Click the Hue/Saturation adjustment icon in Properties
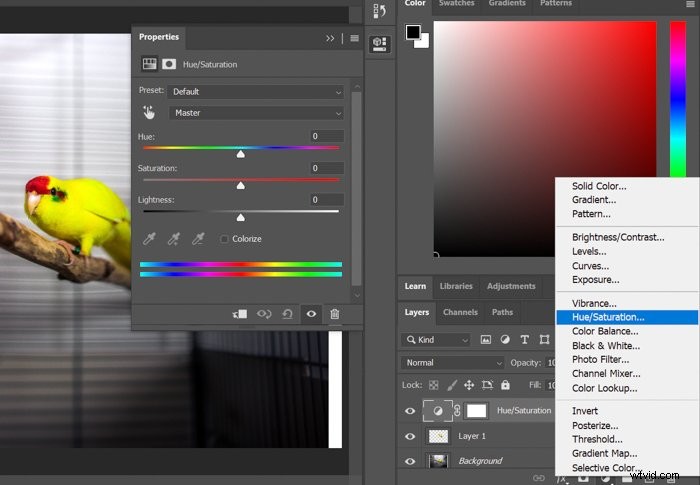Screen dimensions: 700x485 coord(149,64)
